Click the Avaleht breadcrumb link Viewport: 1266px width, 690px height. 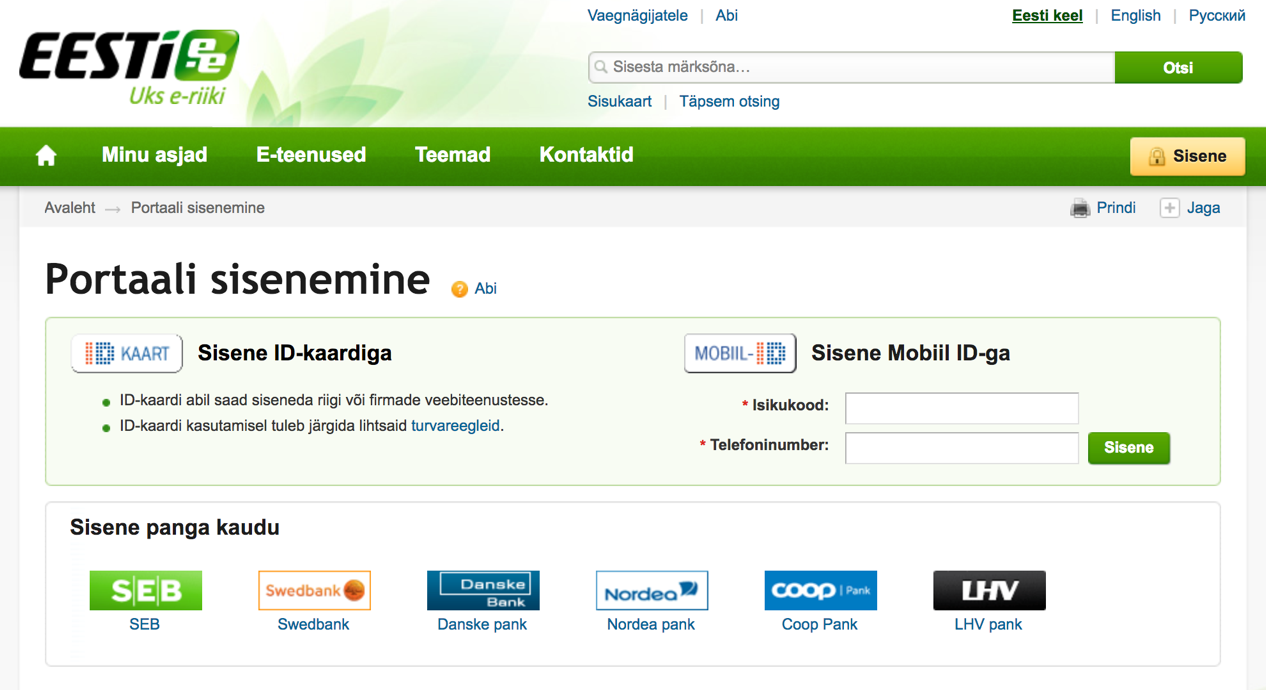69,208
